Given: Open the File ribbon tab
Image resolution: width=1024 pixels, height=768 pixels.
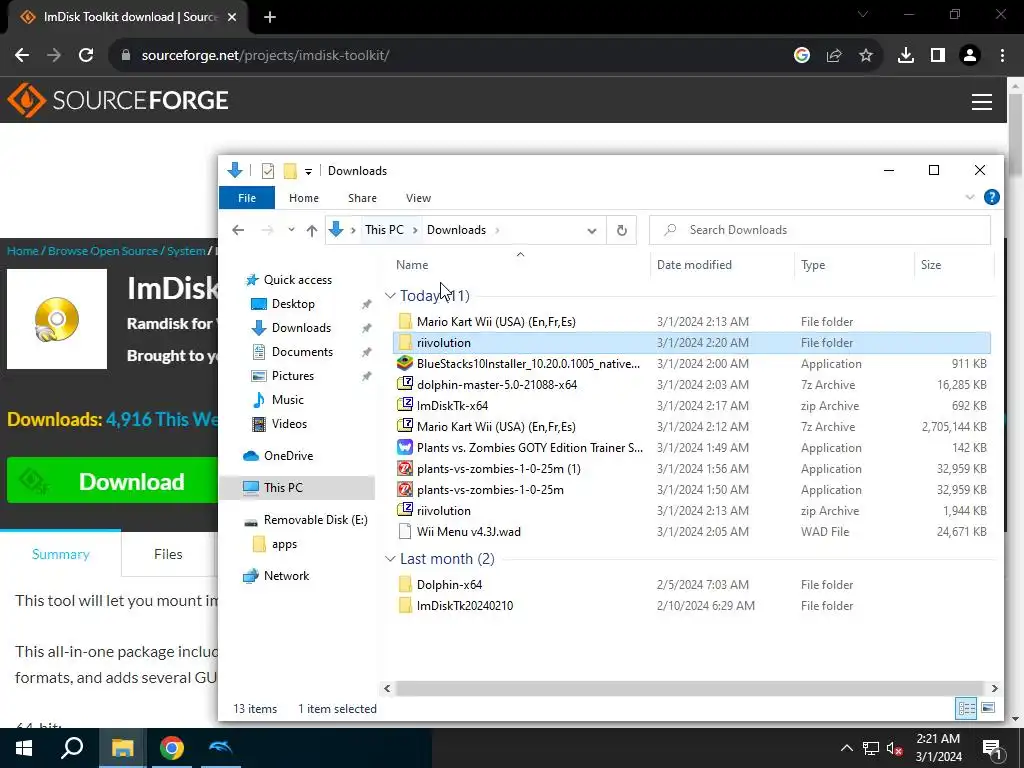Looking at the screenshot, I should click(x=247, y=198).
